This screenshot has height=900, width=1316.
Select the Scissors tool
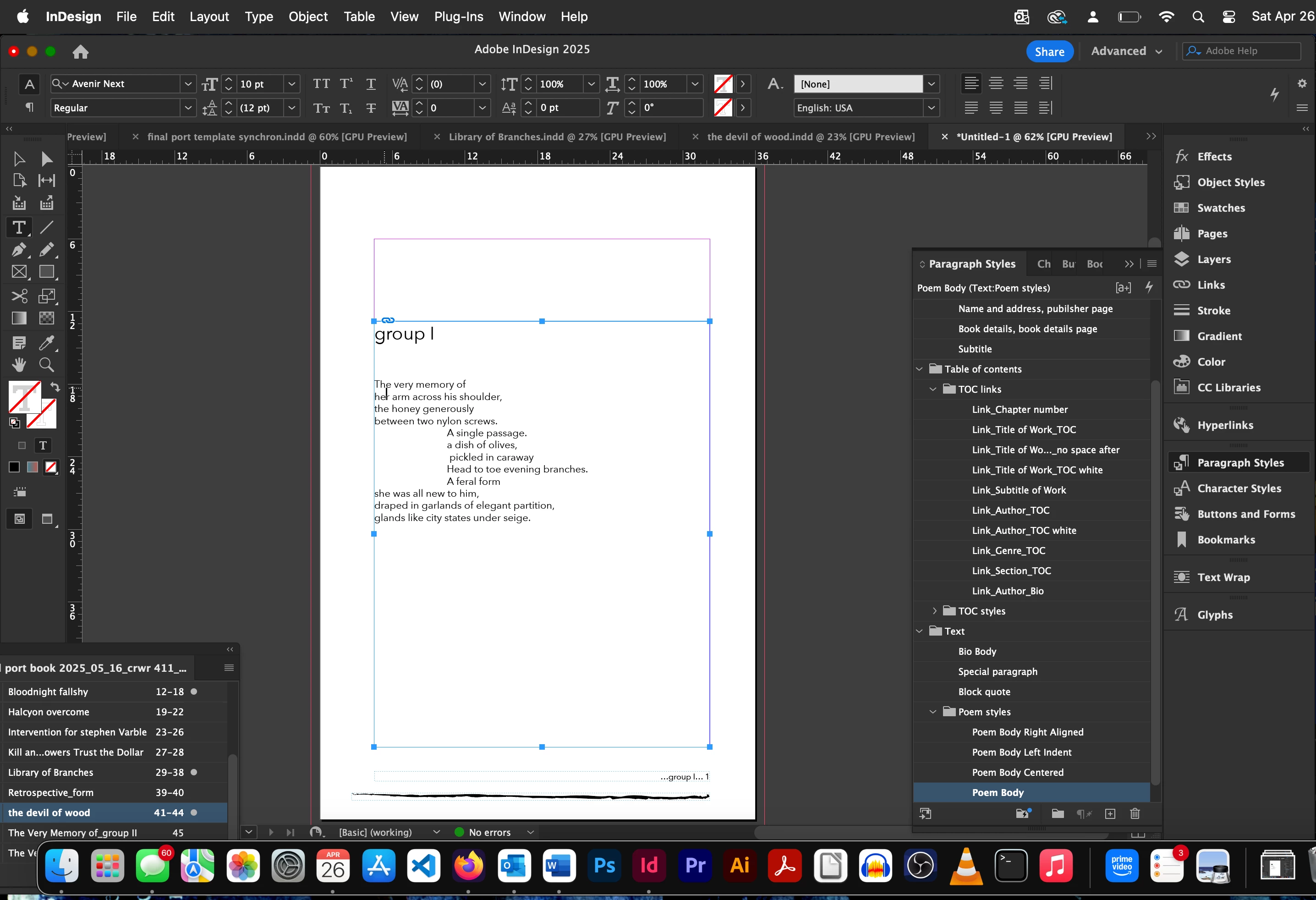coord(19,296)
